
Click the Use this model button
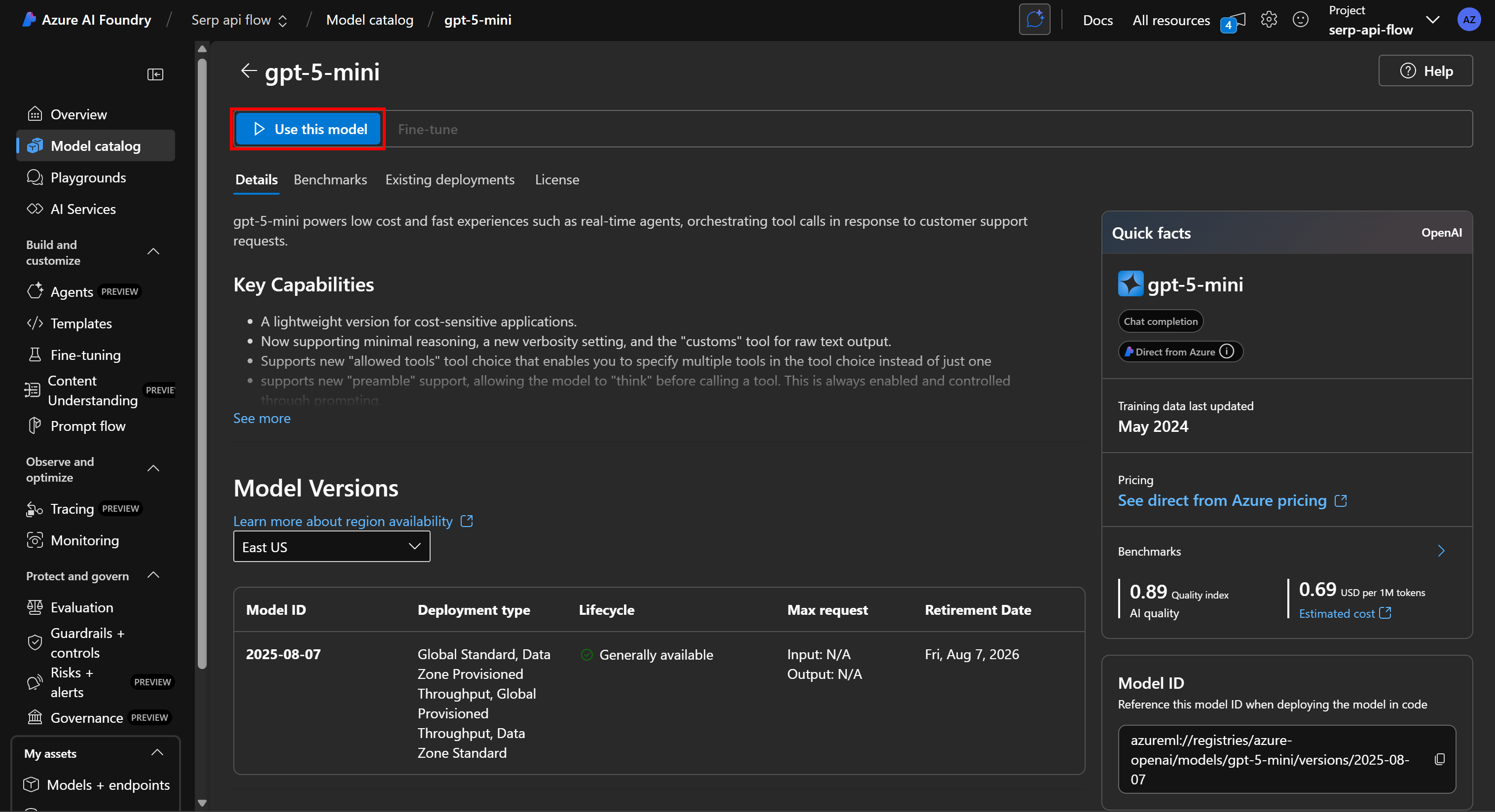(x=308, y=129)
